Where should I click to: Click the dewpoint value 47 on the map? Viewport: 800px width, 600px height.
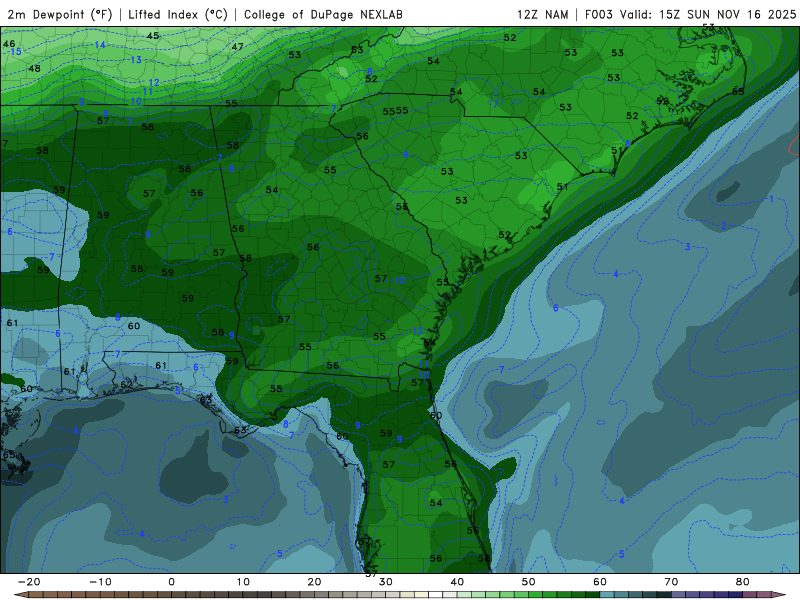[x=237, y=46]
